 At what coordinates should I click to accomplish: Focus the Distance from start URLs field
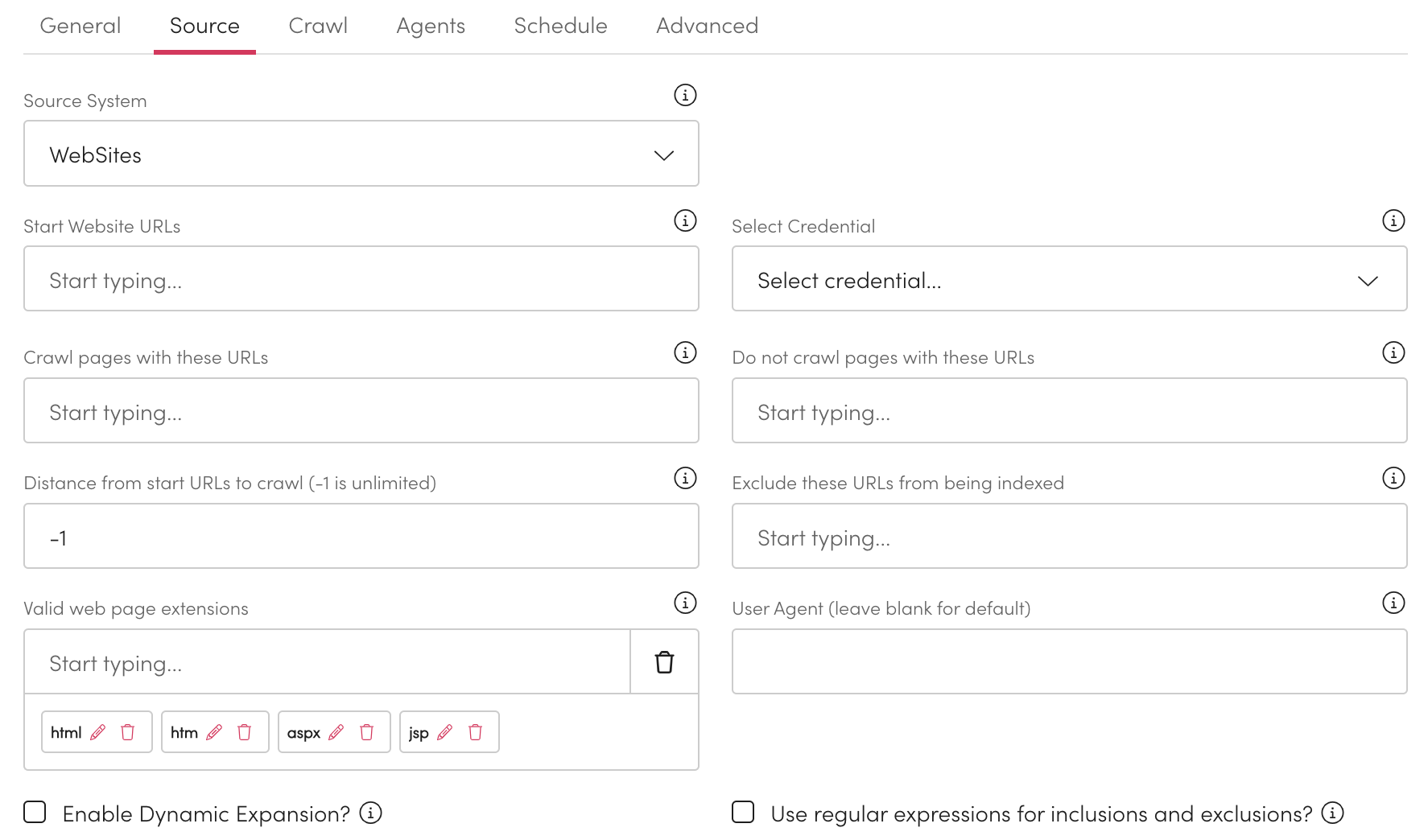pyautogui.click(x=361, y=537)
